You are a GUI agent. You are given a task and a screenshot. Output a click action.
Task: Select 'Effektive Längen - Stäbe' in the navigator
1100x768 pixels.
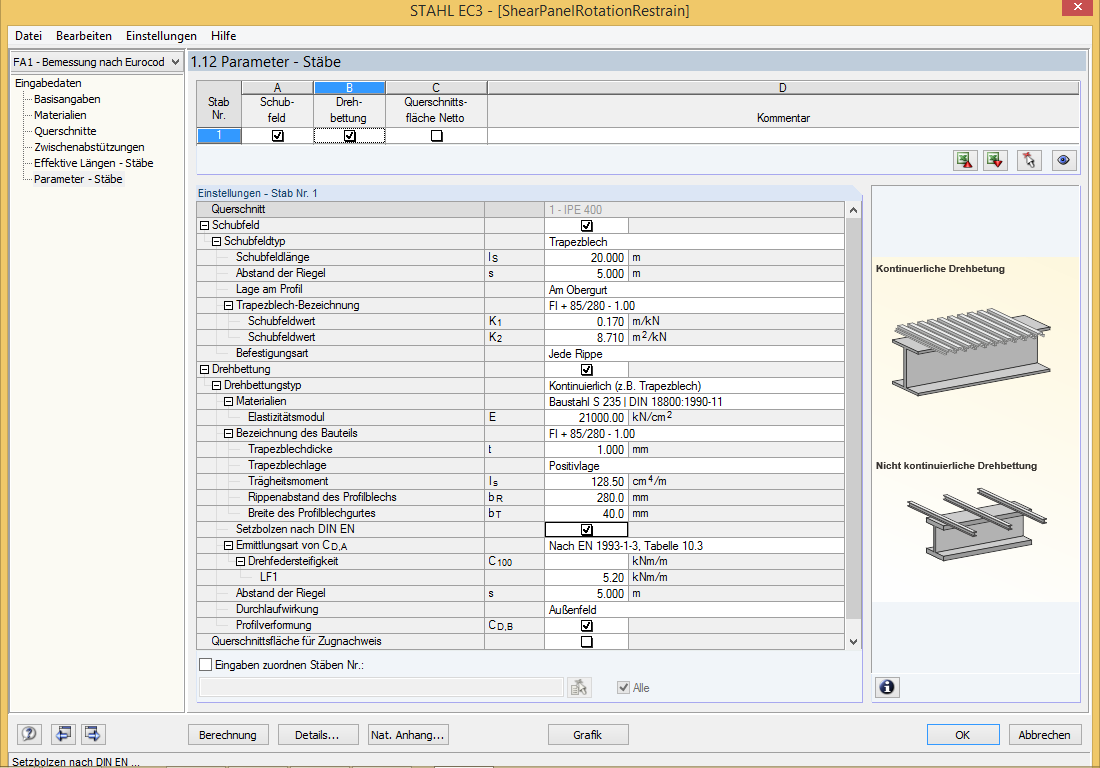(x=93, y=163)
